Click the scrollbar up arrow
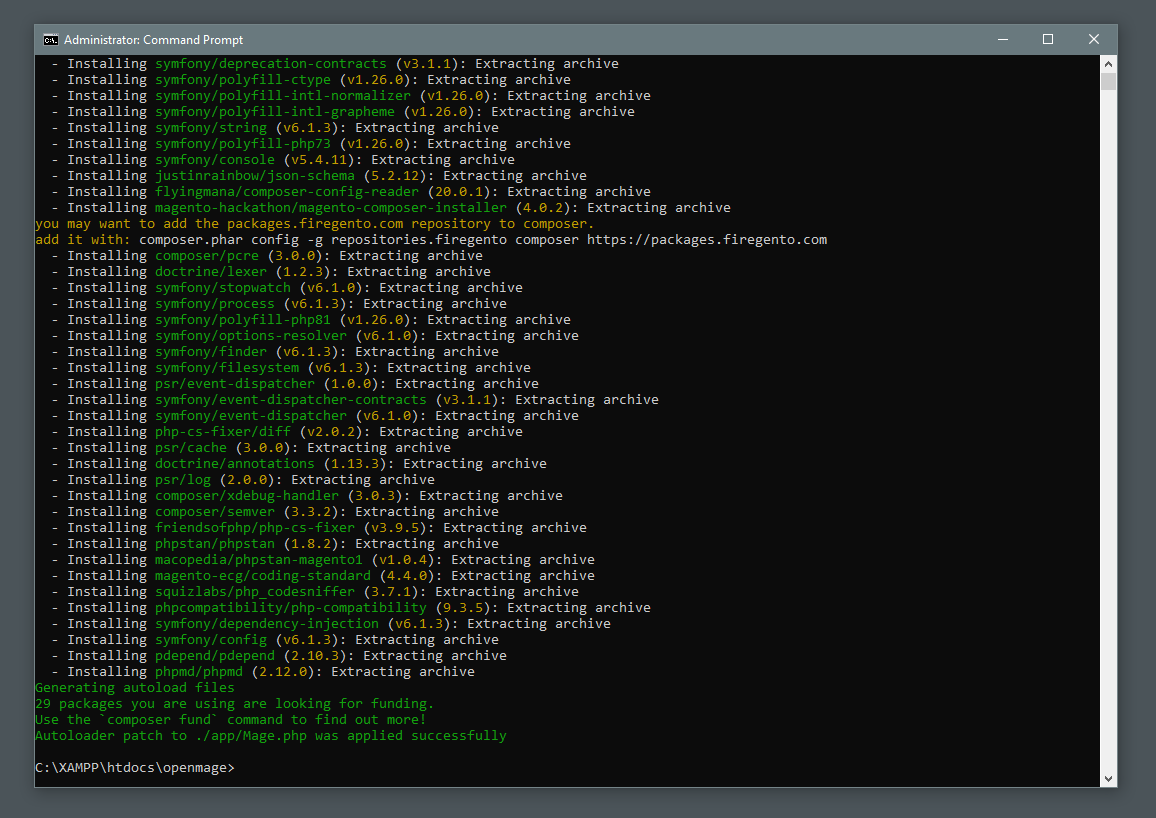The width and height of the screenshot is (1156, 818). [x=1108, y=63]
